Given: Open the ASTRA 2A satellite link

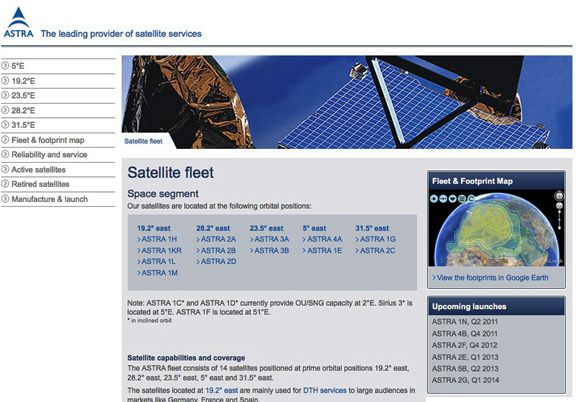Looking at the screenshot, I should (216, 239).
